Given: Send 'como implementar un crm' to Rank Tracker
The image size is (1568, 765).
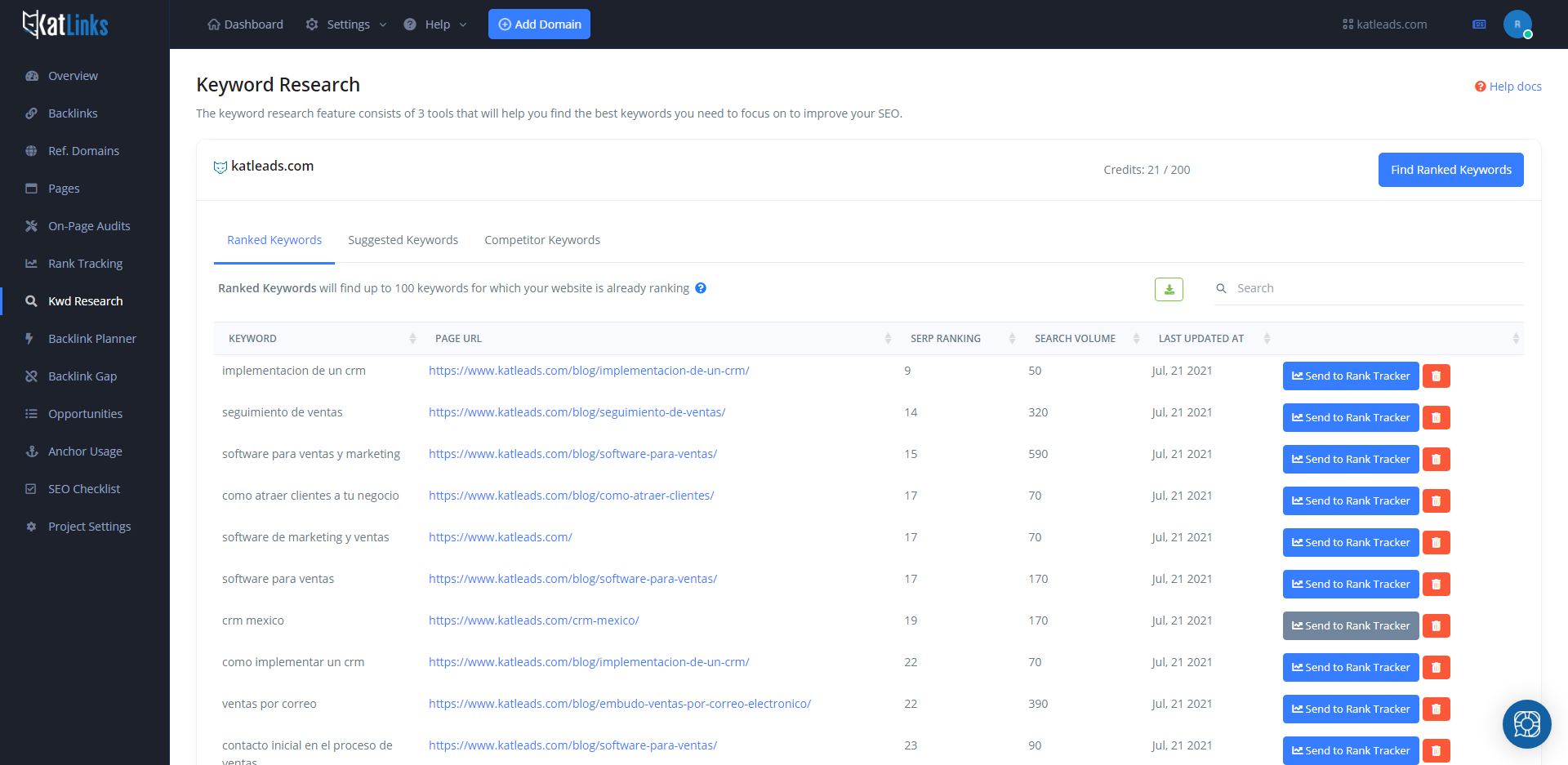Looking at the screenshot, I should (x=1351, y=668).
